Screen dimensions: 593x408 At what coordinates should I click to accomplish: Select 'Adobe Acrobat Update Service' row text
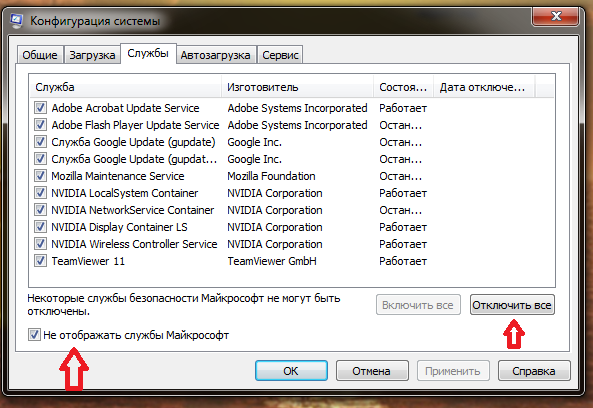click(126, 108)
